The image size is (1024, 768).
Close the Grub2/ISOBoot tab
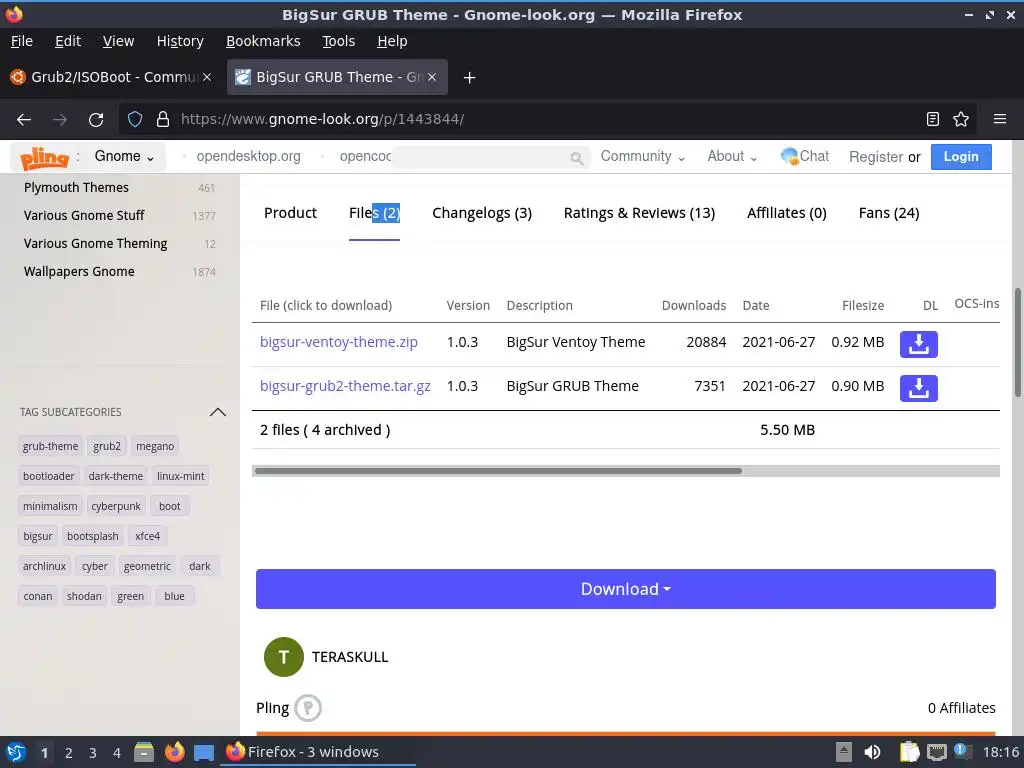[x=206, y=77]
